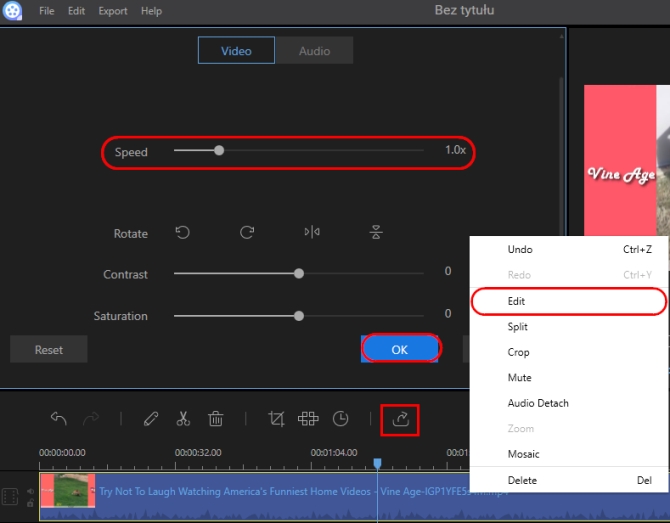The image size is (670, 523).
Task: Open the Export menu
Action: coord(113,11)
